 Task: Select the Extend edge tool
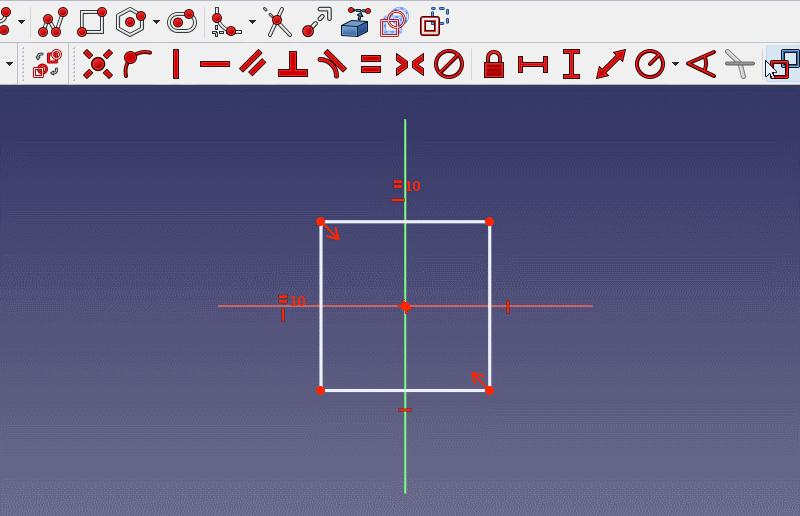pyautogui.click(x=316, y=21)
